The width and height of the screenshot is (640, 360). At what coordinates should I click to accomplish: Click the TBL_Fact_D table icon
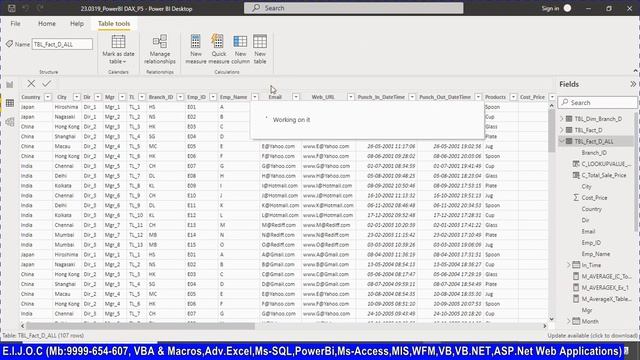click(x=569, y=130)
